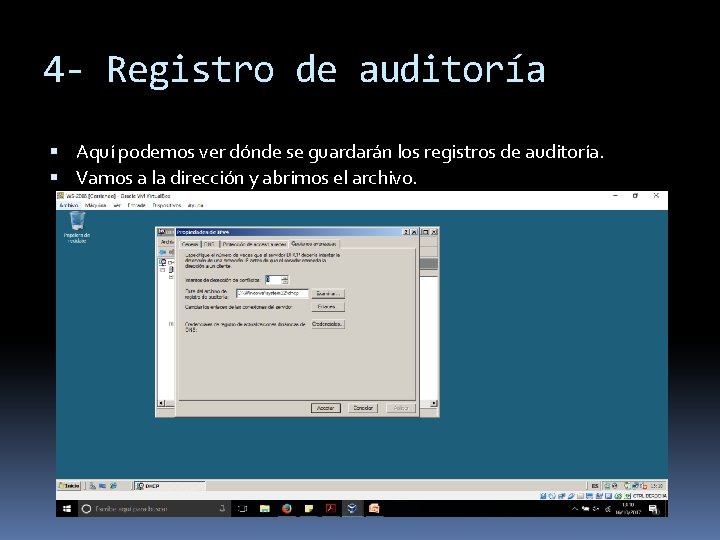Open the Archivo menu in VirtualBox
Image resolution: width=720 pixels, height=540 pixels.
(x=68, y=205)
